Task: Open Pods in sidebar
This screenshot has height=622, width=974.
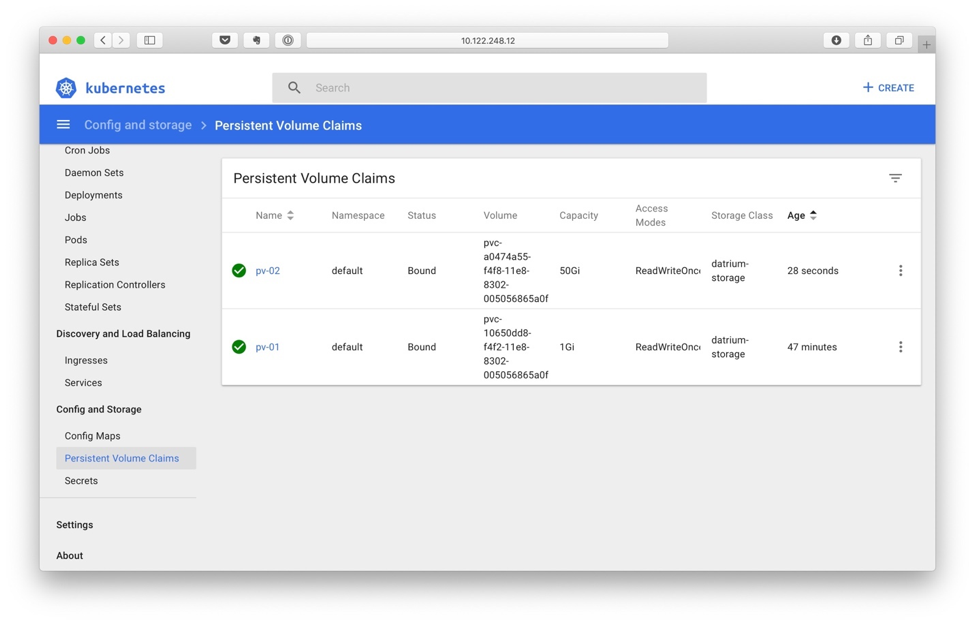Action: (76, 240)
